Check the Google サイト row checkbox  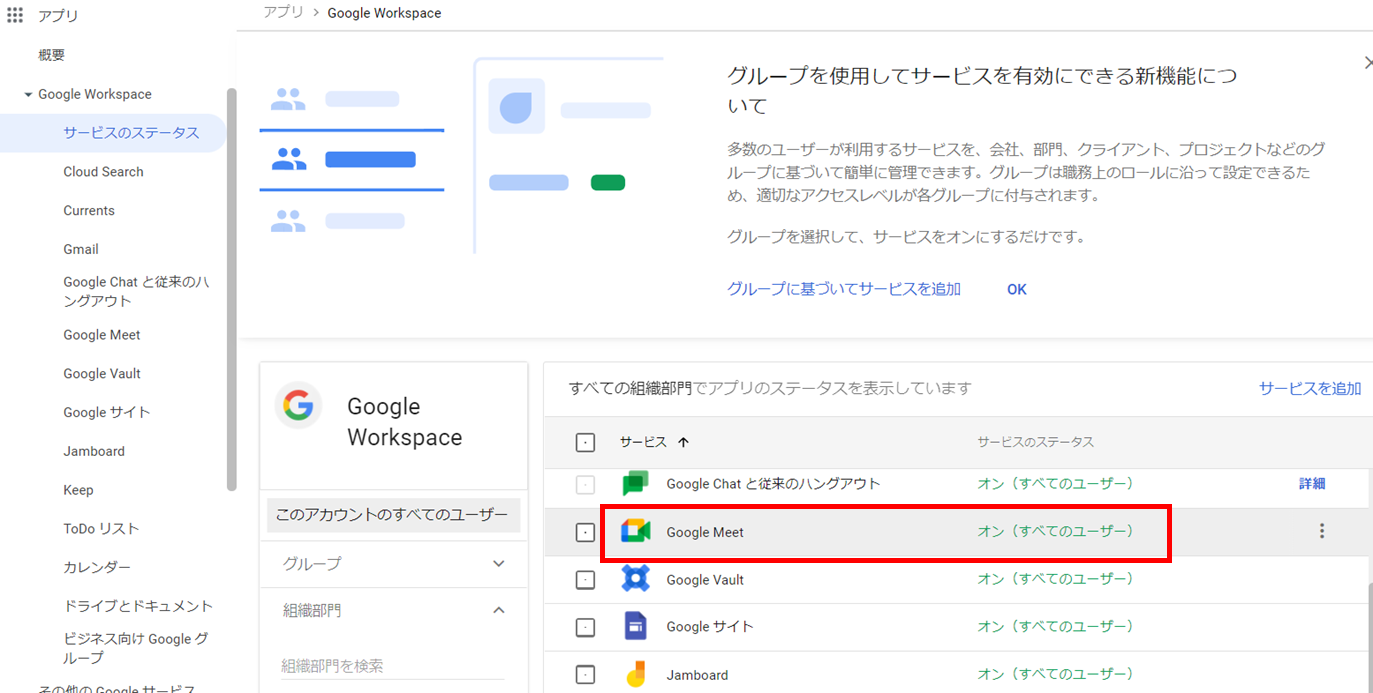(x=586, y=627)
